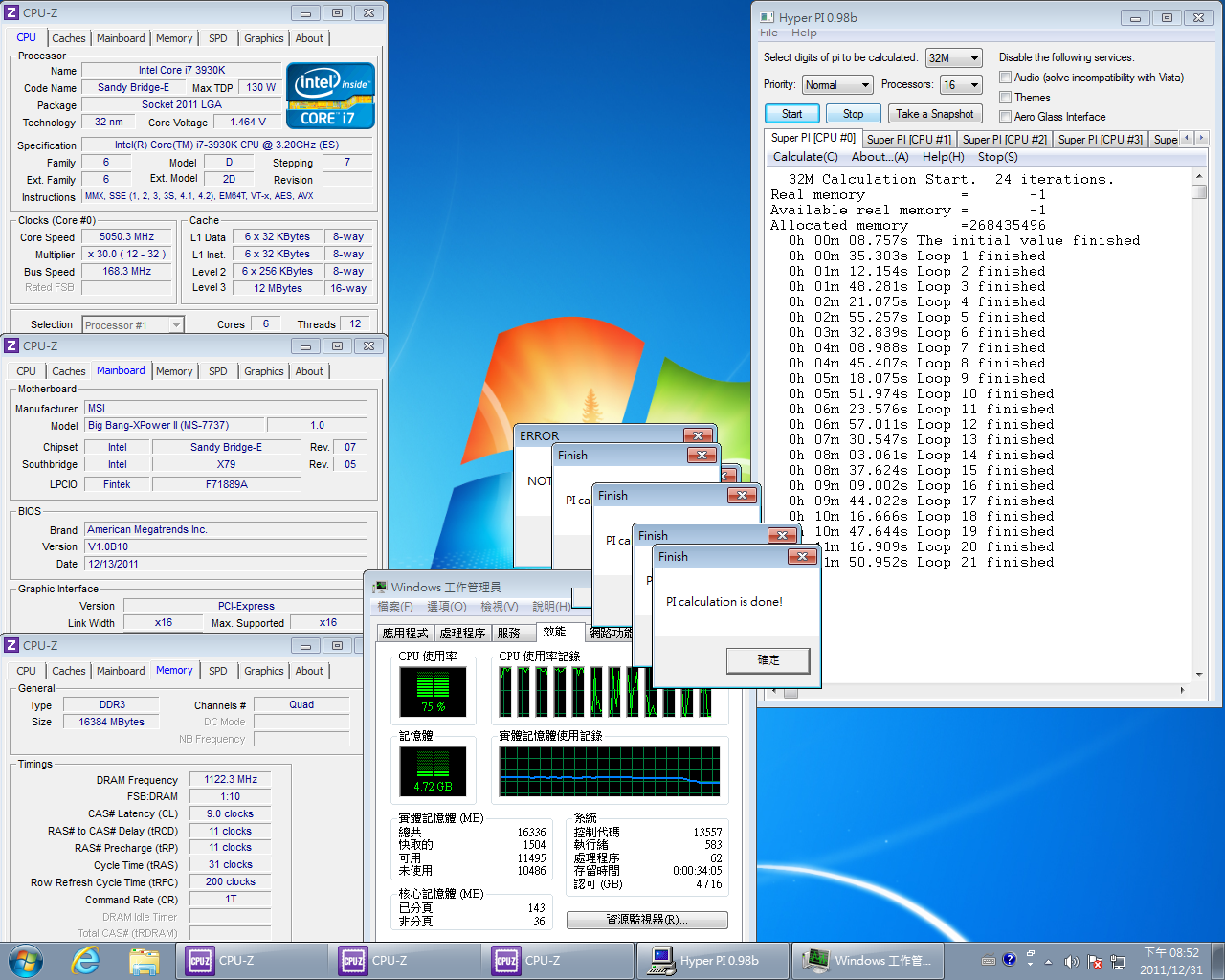Switch to Windows 工作管理員 taskbar button
The height and width of the screenshot is (980, 1225).
click(868, 961)
